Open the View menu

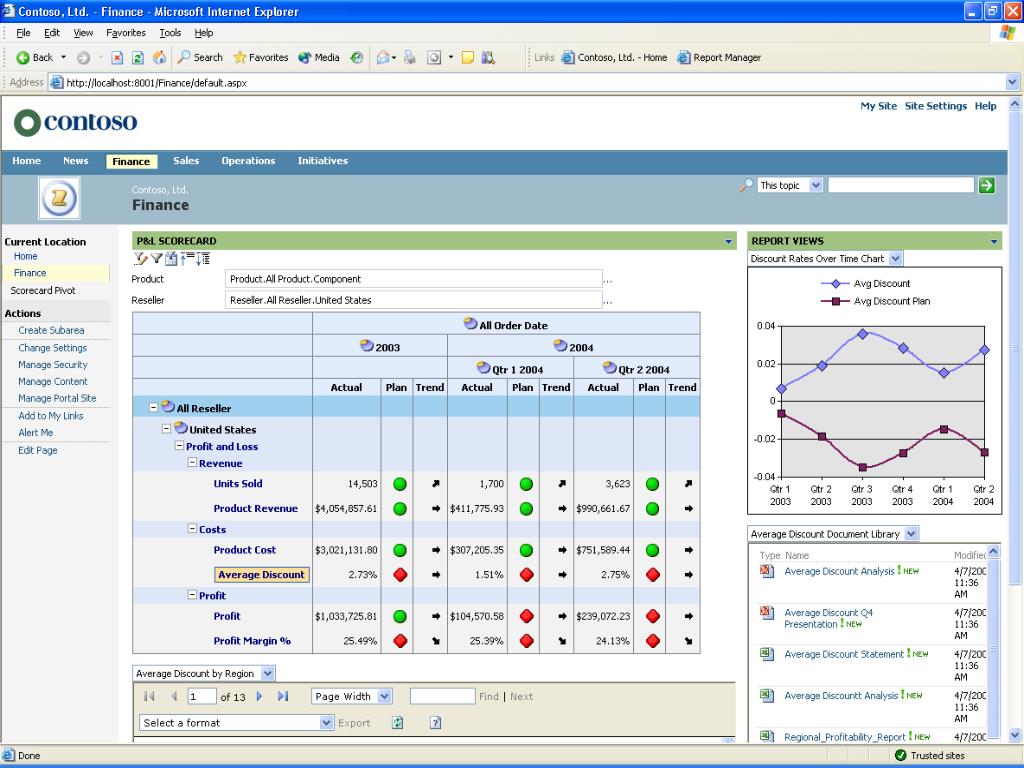click(83, 33)
